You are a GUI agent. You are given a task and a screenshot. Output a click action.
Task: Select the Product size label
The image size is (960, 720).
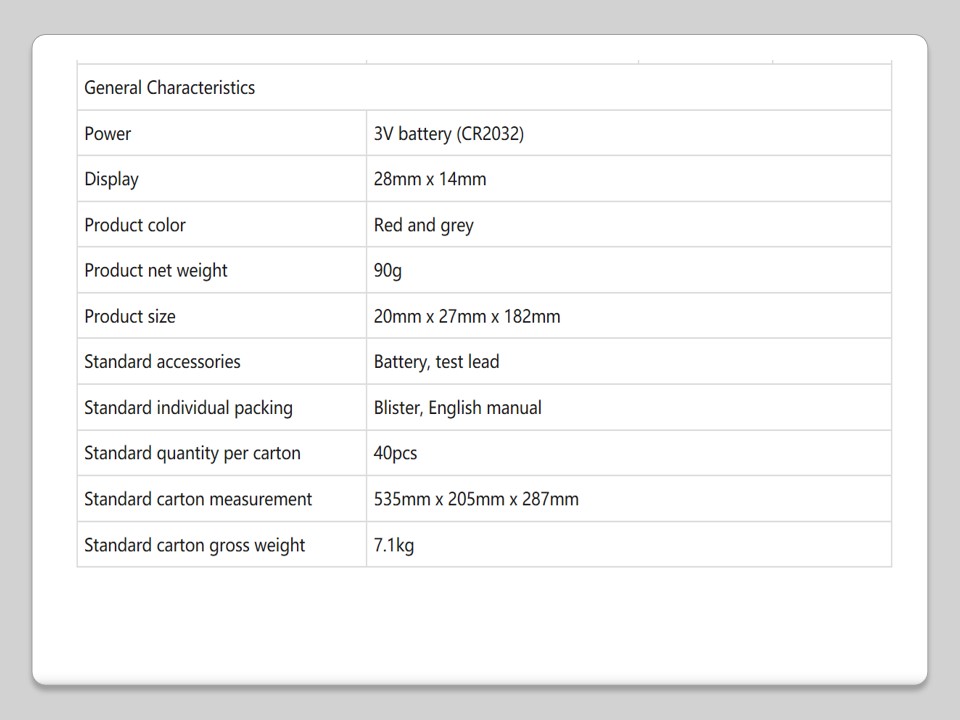point(130,317)
